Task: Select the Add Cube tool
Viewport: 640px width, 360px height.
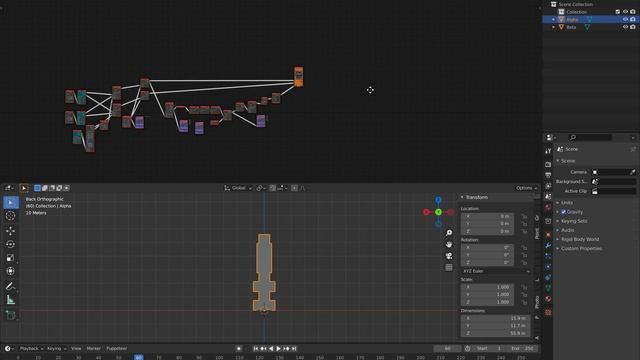Action: click(11, 315)
